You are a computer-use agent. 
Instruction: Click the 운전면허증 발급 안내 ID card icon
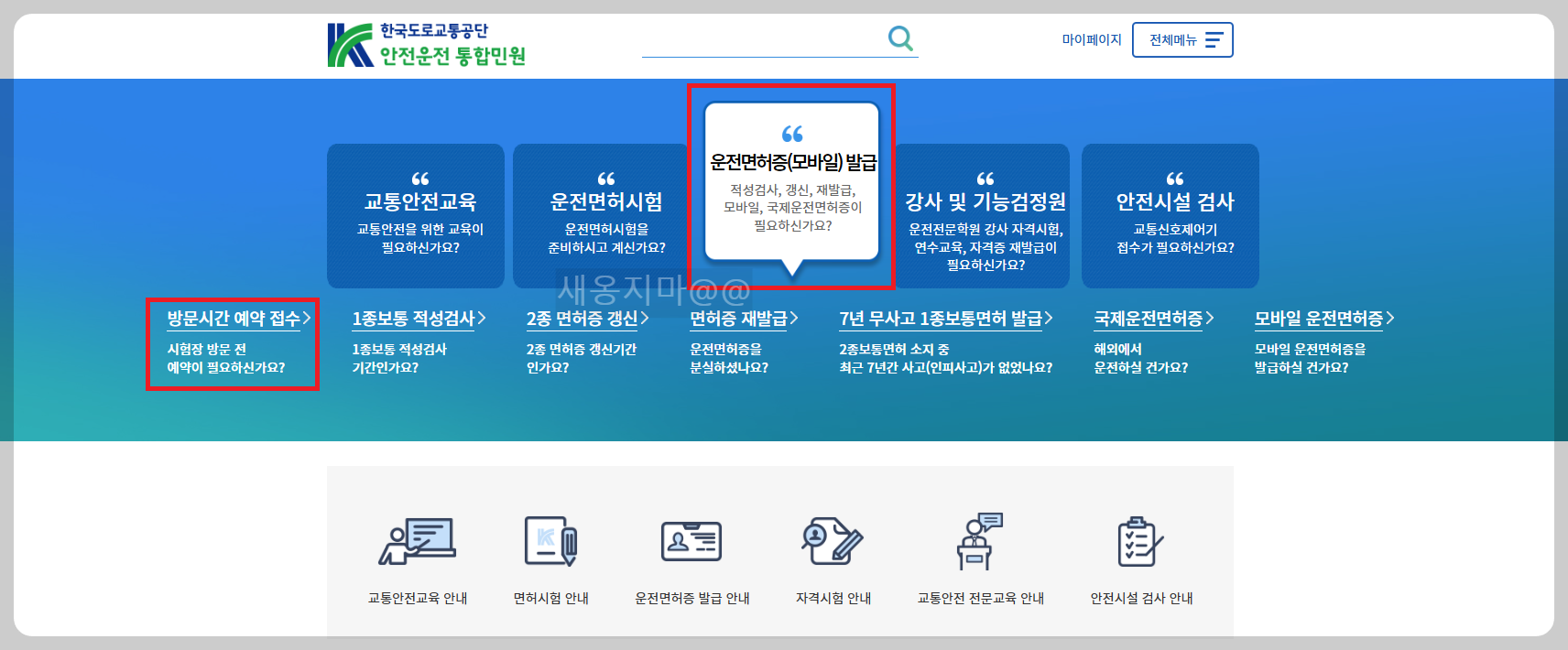coord(691,541)
